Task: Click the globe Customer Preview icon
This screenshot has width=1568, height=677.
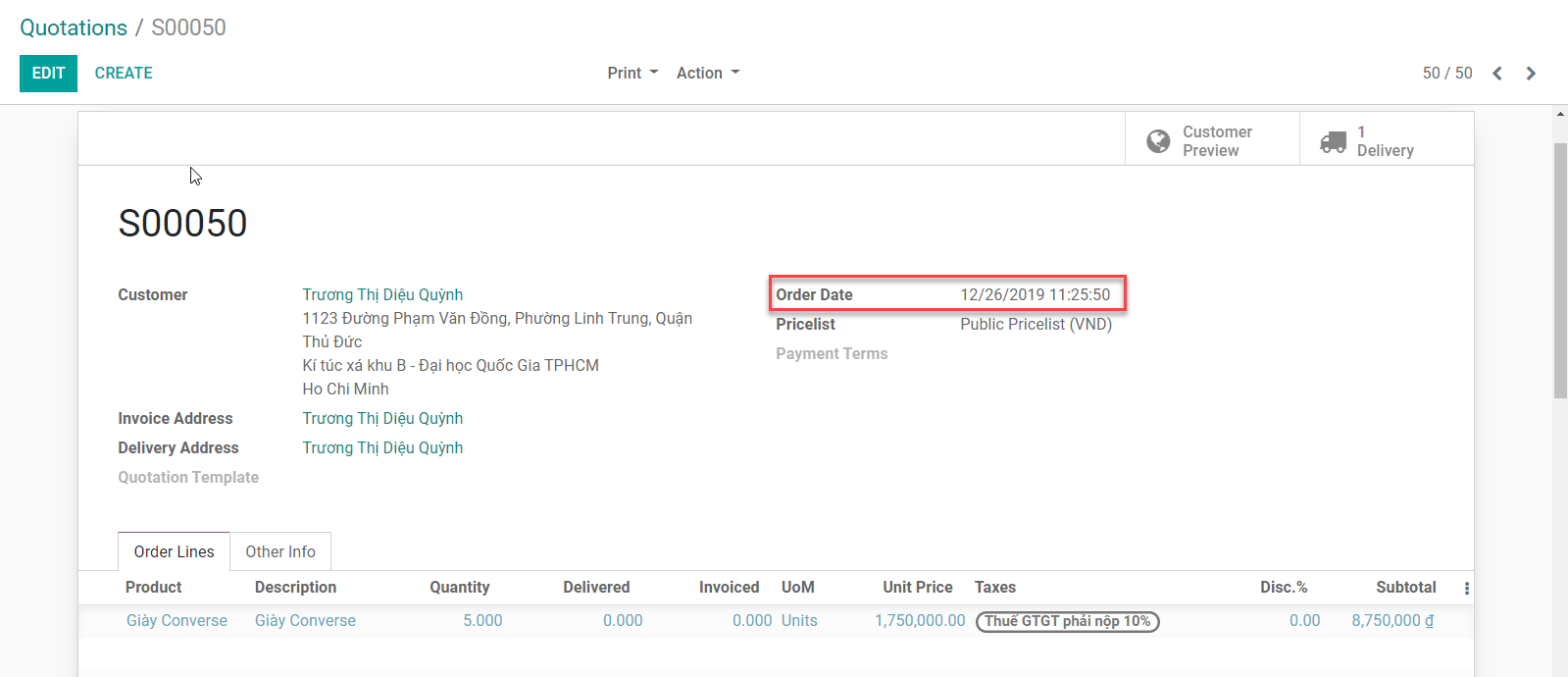Action: pyautogui.click(x=1158, y=141)
